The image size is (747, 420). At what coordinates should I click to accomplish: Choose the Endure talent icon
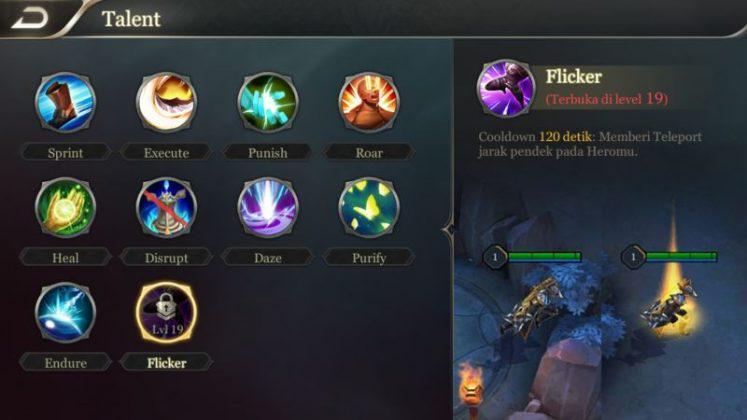tap(65, 313)
